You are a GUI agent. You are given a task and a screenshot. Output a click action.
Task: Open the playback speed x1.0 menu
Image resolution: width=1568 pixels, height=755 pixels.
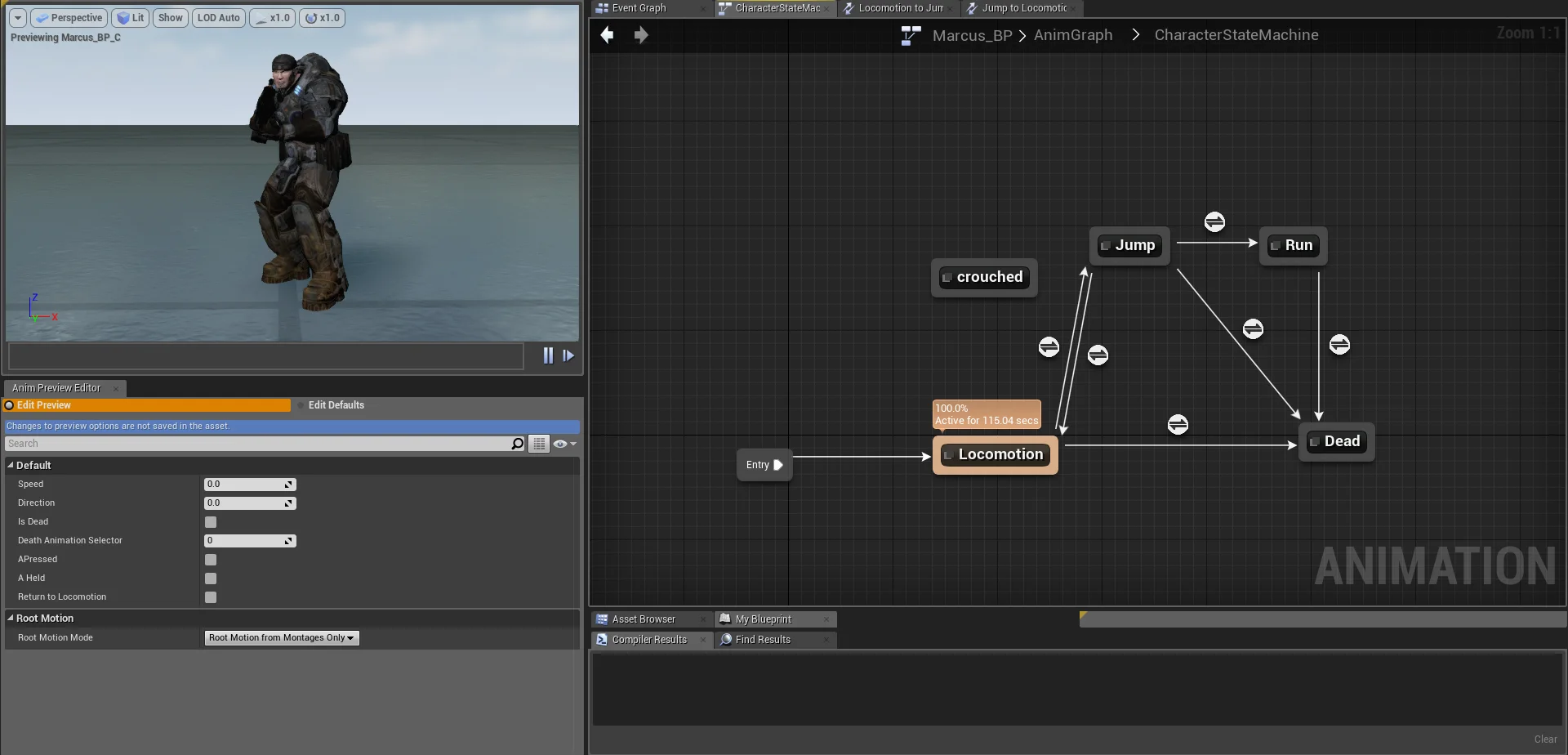[x=273, y=18]
